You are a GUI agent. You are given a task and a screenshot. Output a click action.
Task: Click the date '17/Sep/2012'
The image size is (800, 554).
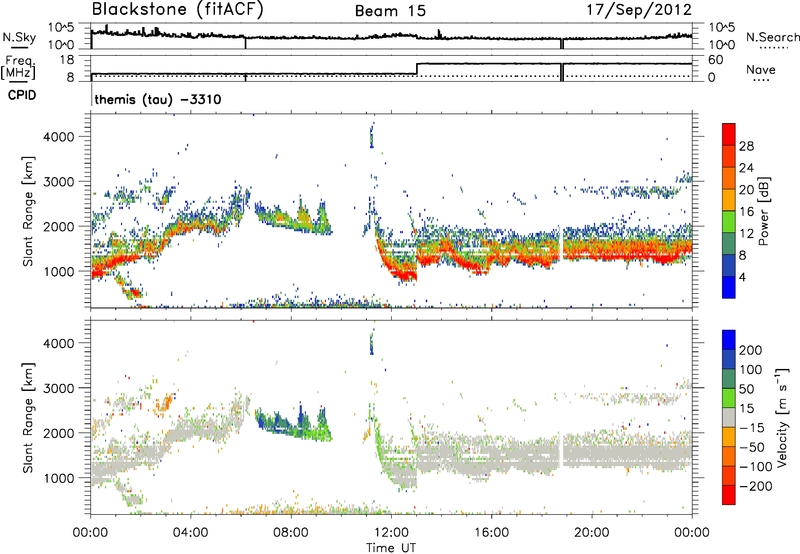(639, 10)
